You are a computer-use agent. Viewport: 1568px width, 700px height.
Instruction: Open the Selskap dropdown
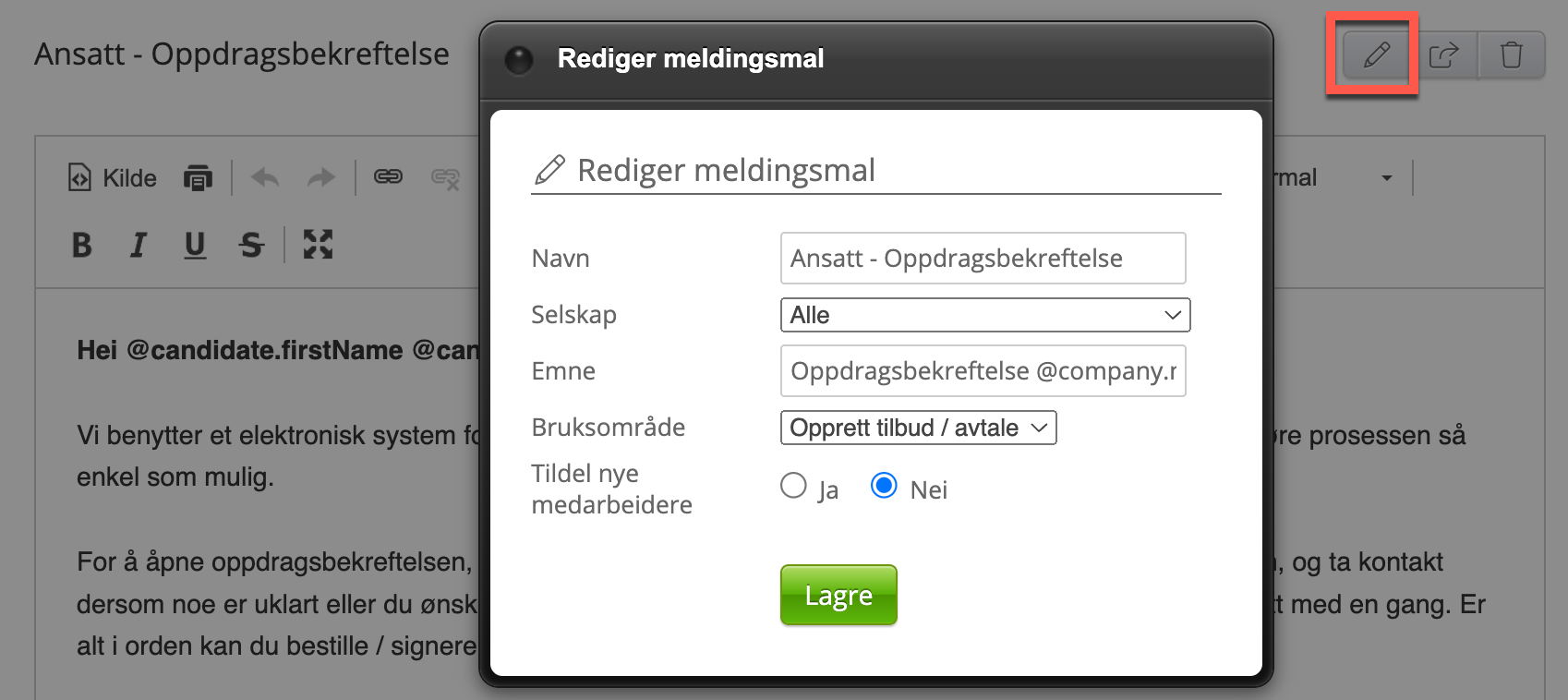[984, 315]
